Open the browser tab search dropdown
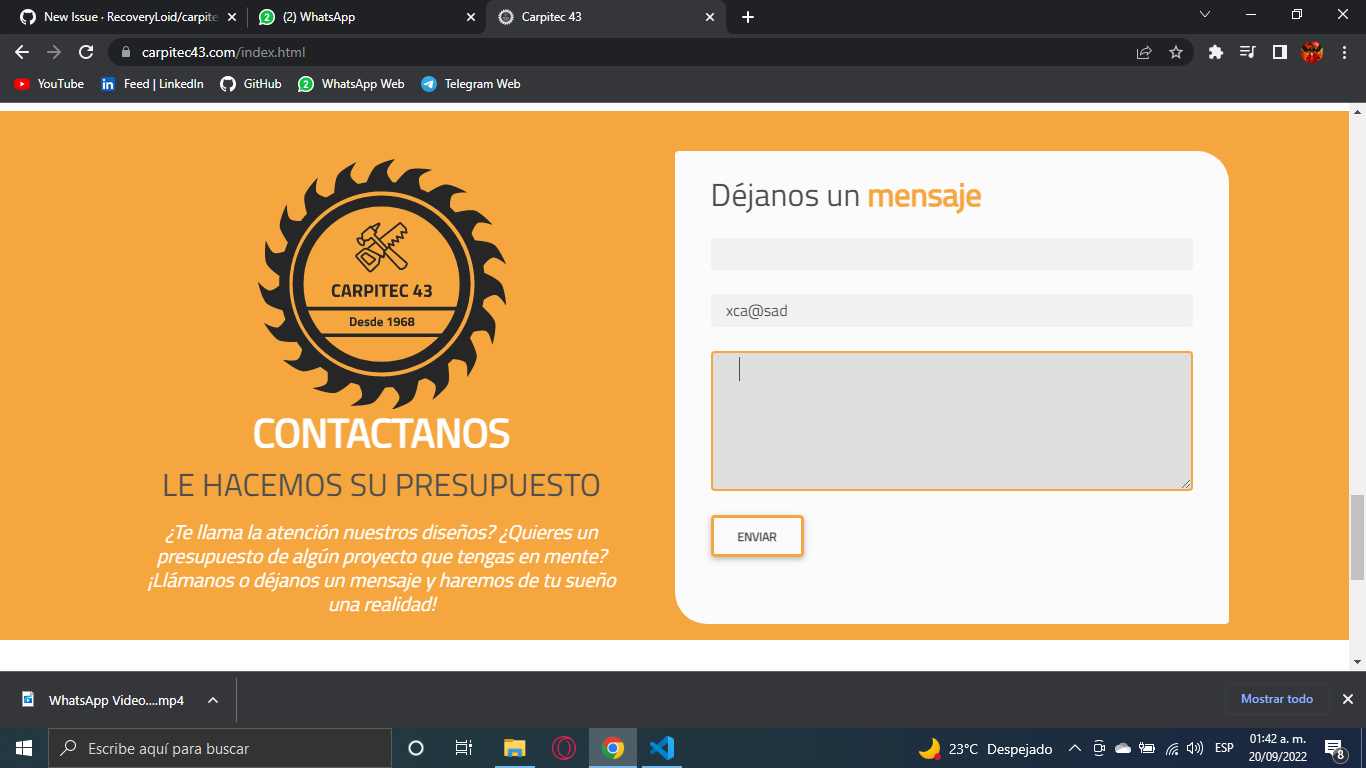Viewport: 1366px width, 768px height. pos(1202,15)
